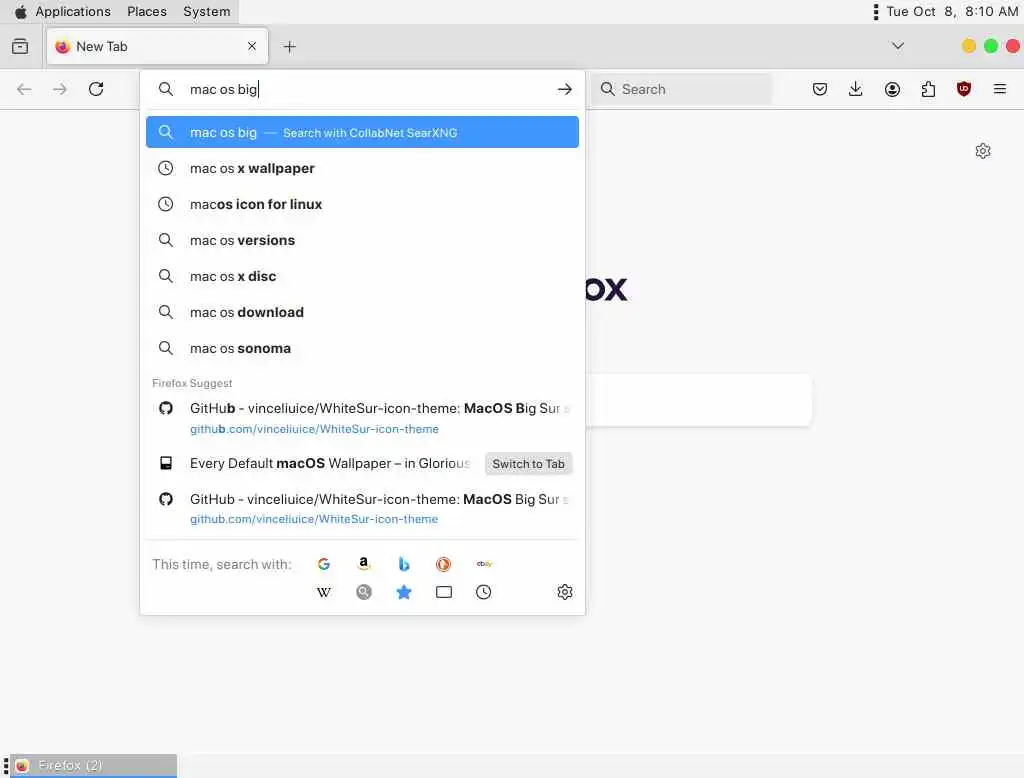Image resolution: width=1024 pixels, height=778 pixels.
Task: Open search settings gear in dropdown
Action: pos(565,592)
